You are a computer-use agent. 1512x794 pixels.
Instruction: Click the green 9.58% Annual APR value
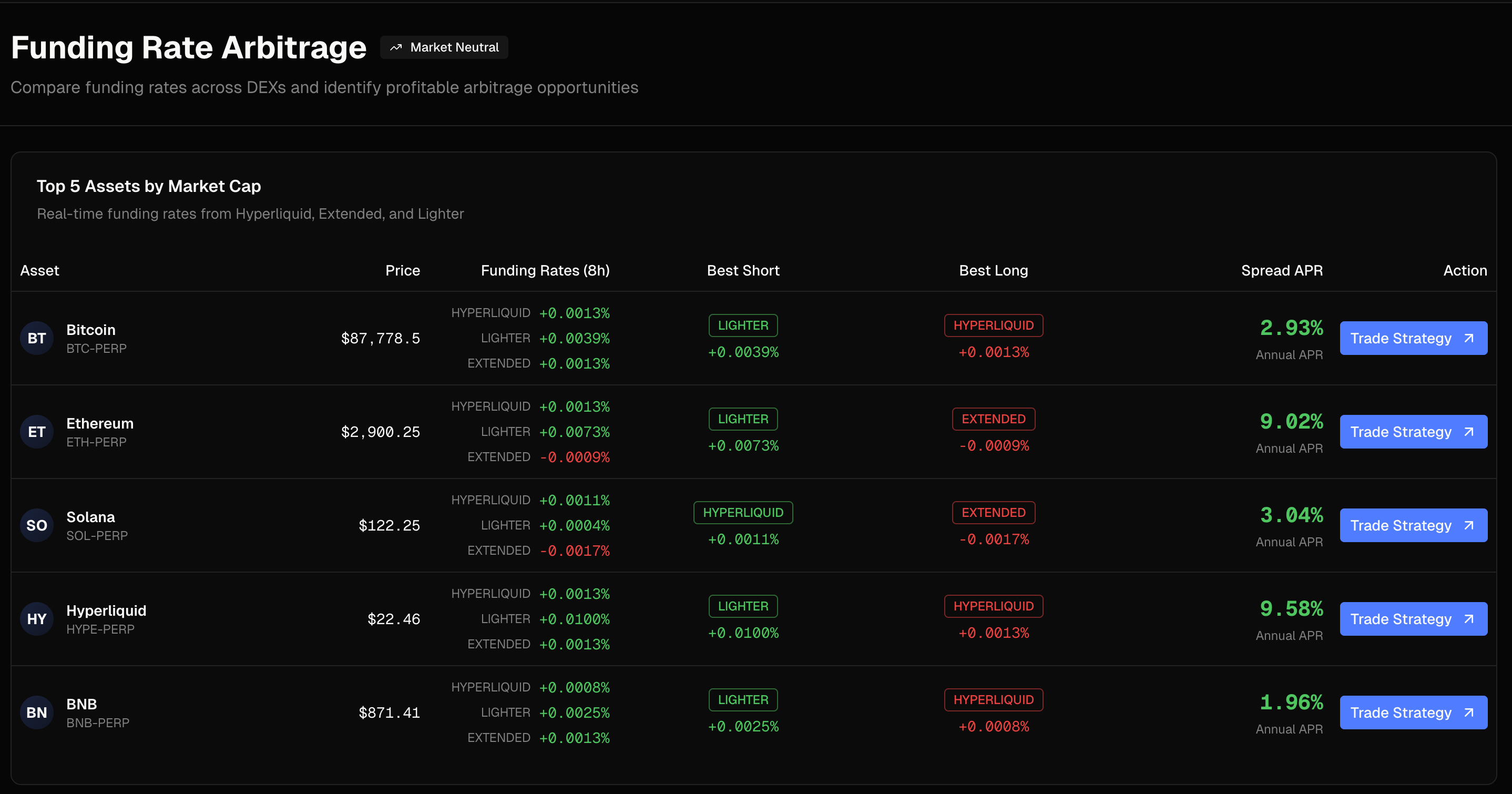[x=1291, y=609]
